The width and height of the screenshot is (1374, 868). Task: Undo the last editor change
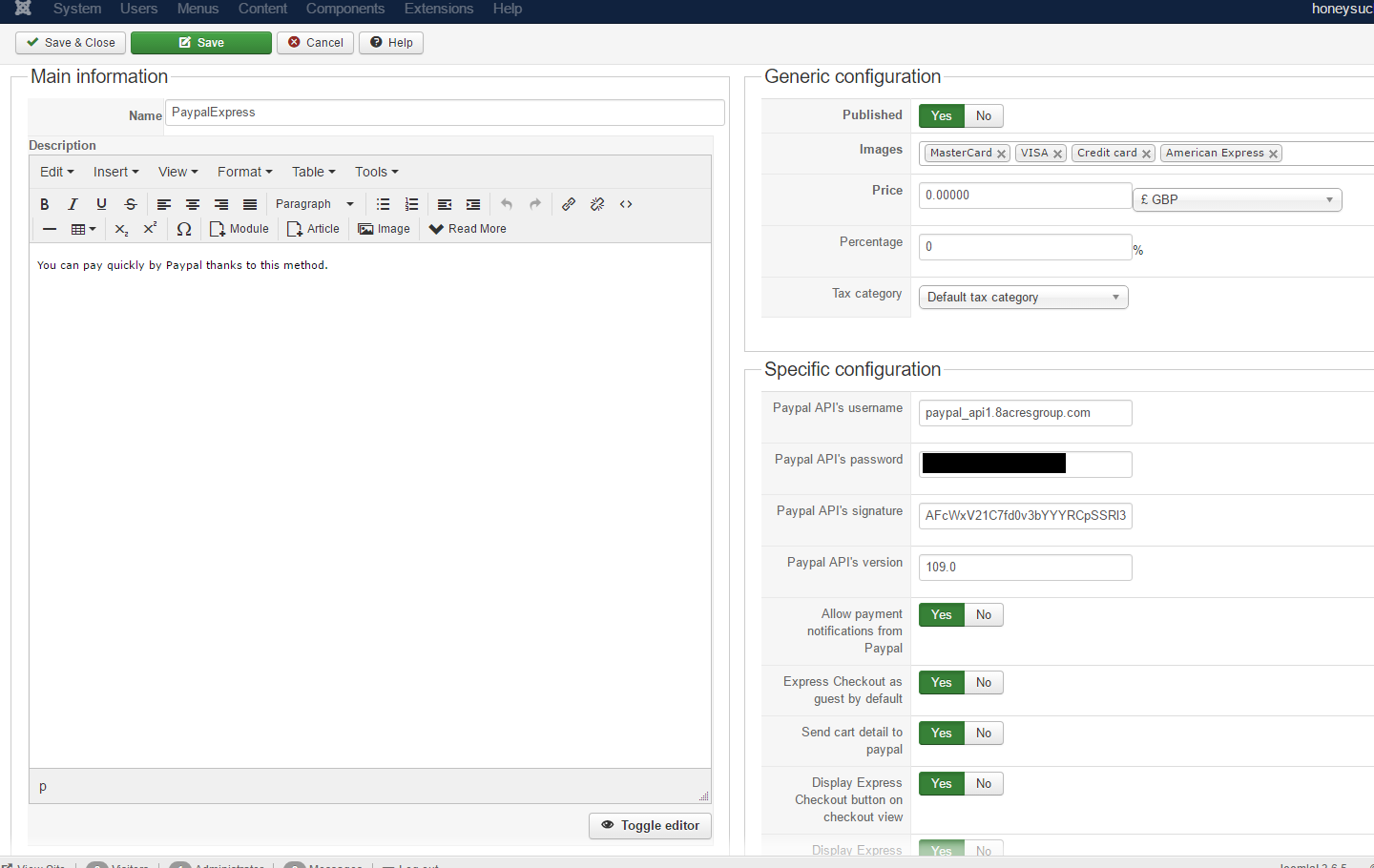[507, 204]
